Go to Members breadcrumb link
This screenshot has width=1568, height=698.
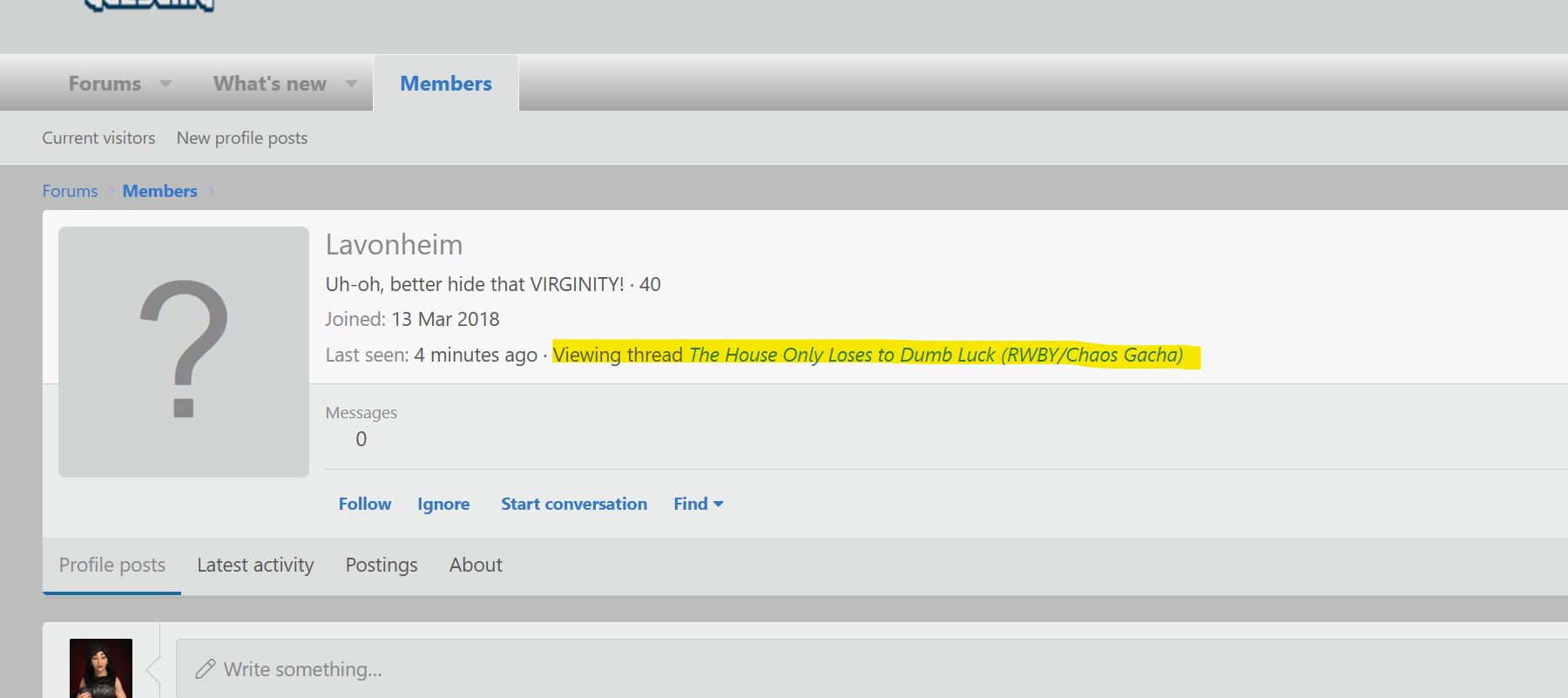pos(159,191)
